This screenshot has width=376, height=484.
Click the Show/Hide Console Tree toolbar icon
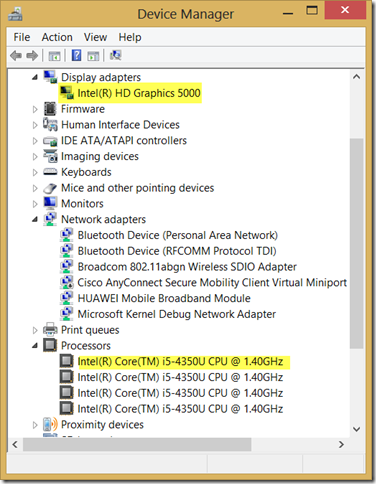54,56
